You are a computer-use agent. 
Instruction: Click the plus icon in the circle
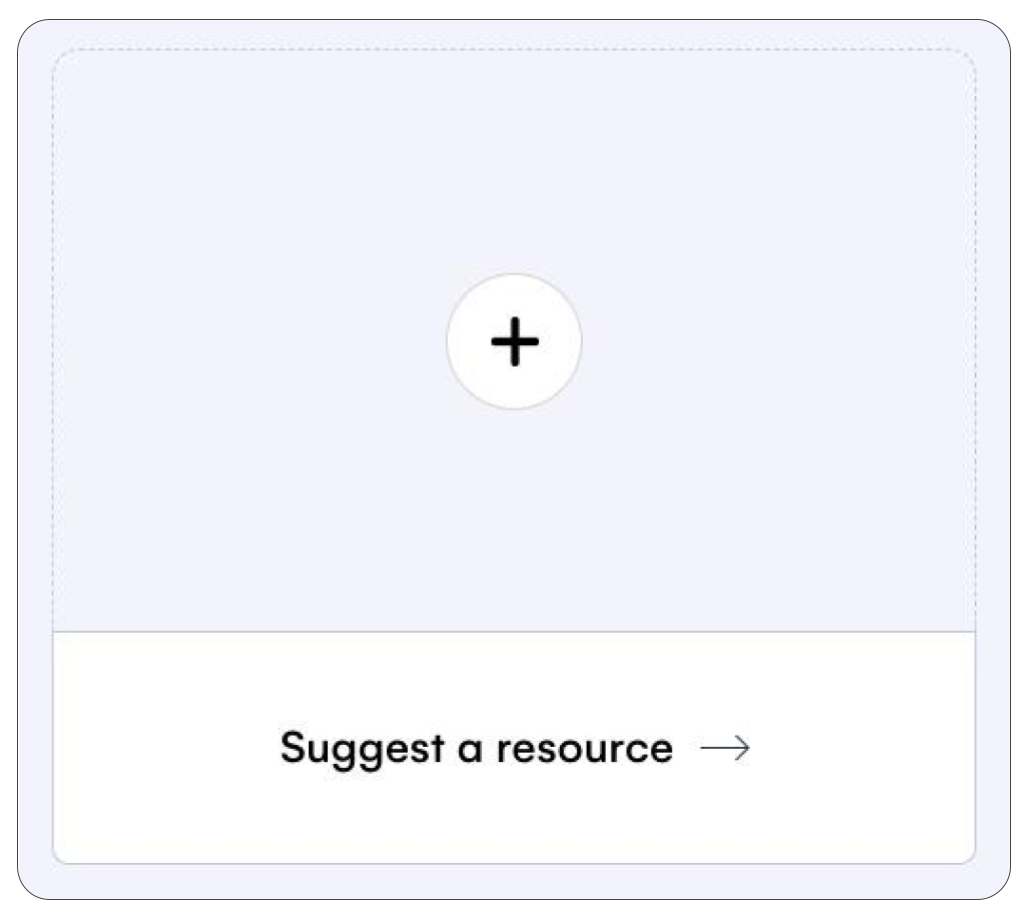tap(515, 341)
